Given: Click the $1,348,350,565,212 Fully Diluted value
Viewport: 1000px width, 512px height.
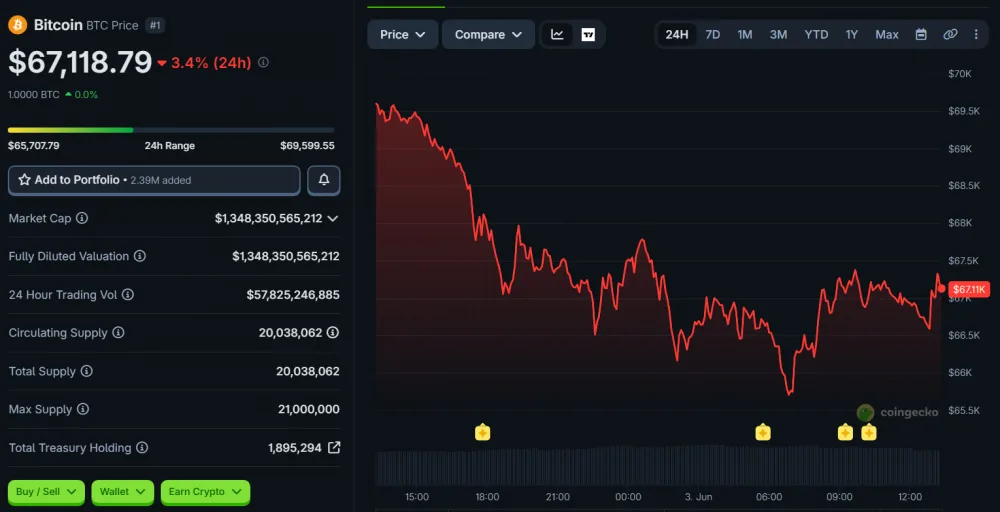Looking at the screenshot, I should tap(286, 256).
